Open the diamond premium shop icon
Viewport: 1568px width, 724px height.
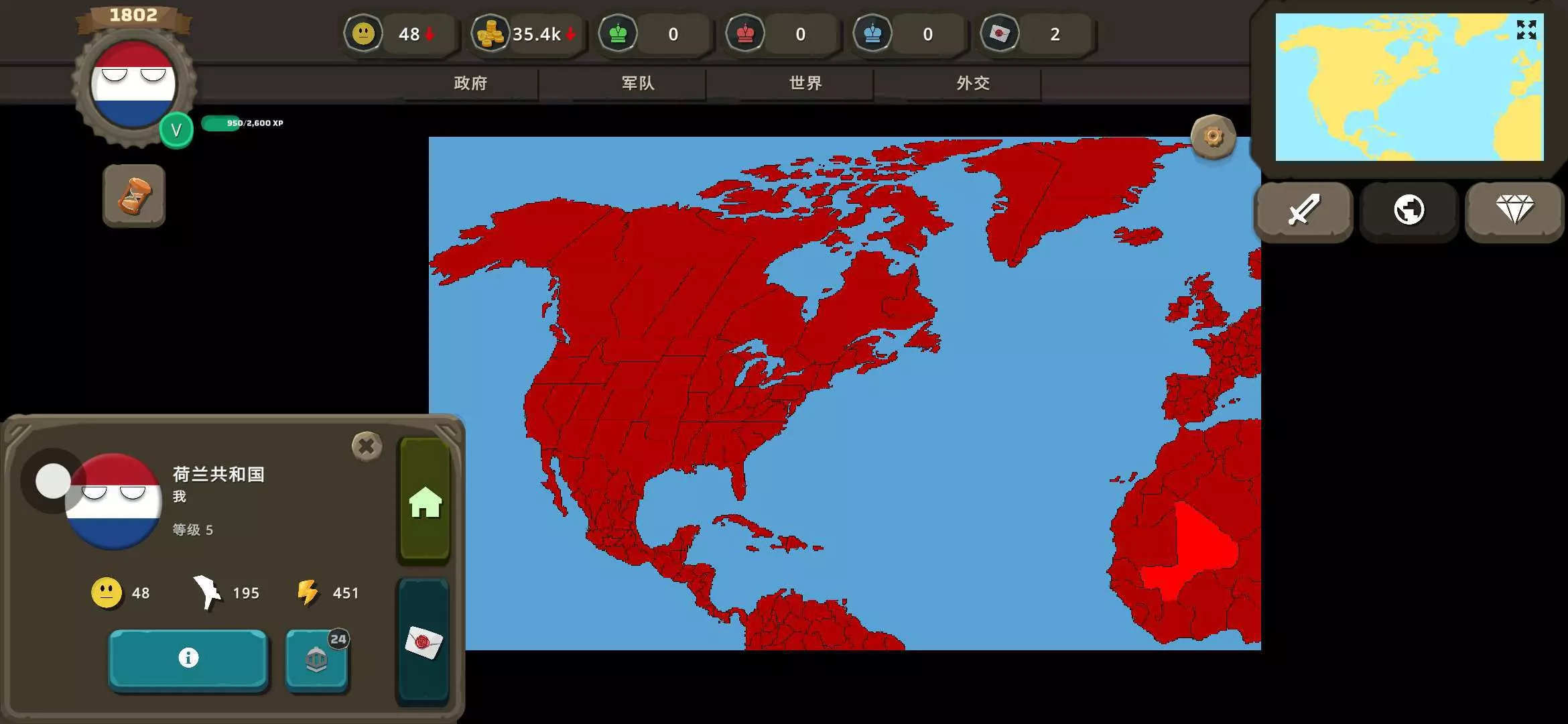[x=1514, y=210]
